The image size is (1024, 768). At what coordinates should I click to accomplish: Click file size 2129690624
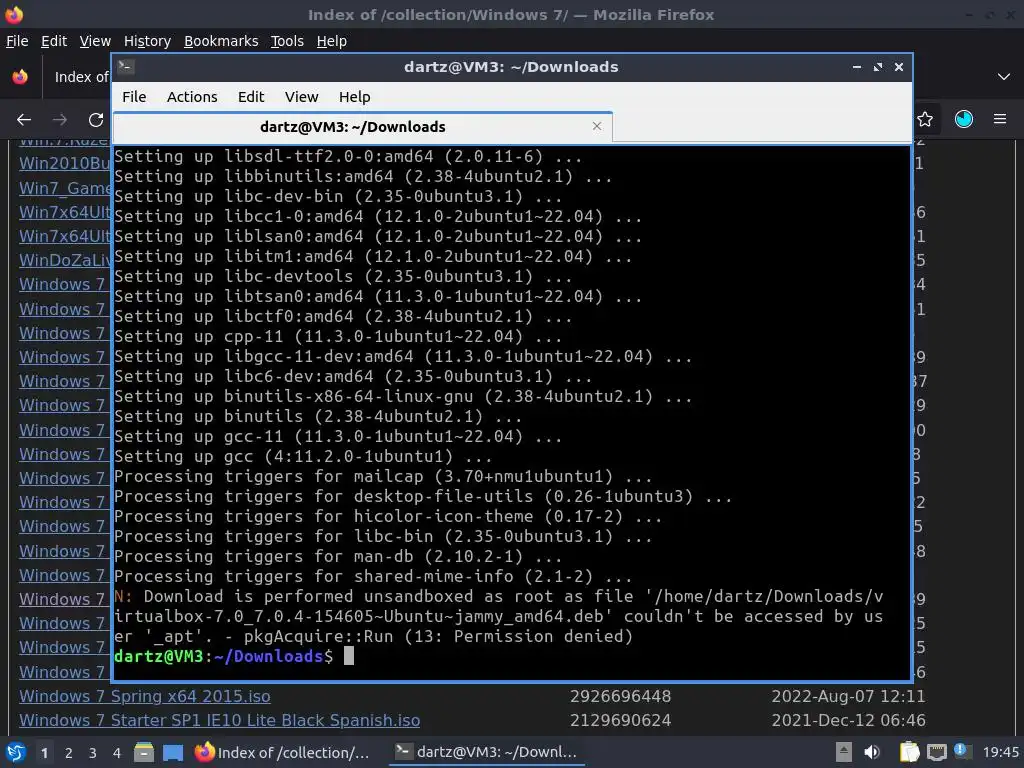click(620, 720)
